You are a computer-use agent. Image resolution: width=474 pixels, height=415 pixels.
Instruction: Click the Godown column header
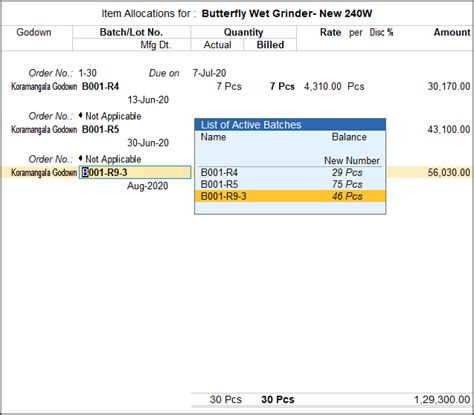(34, 32)
